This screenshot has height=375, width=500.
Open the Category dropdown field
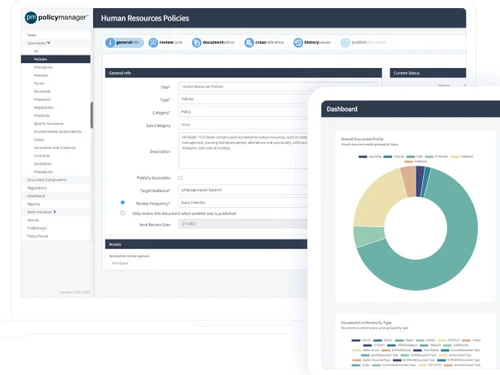click(243, 112)
